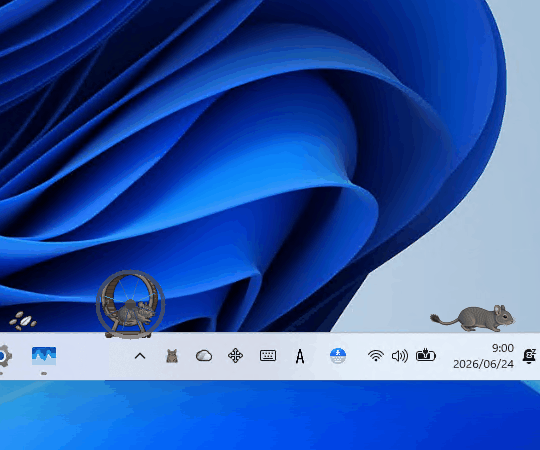Toggle the IME input mode 'A' indicator
The height and width of the screenshot is (450, 540).
click(300, 356)
